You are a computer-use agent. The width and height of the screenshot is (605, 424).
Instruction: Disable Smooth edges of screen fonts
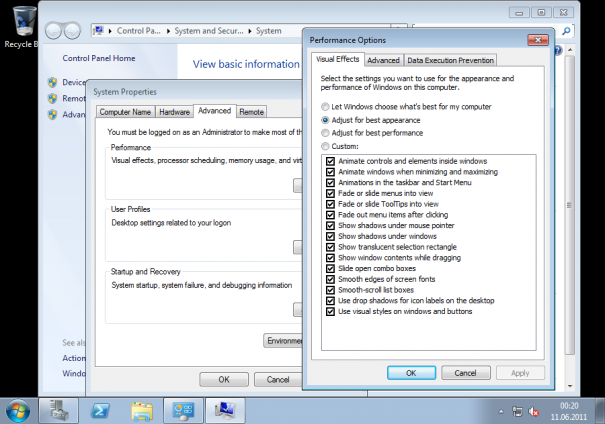pyautogui.click(x=330, y=279)
